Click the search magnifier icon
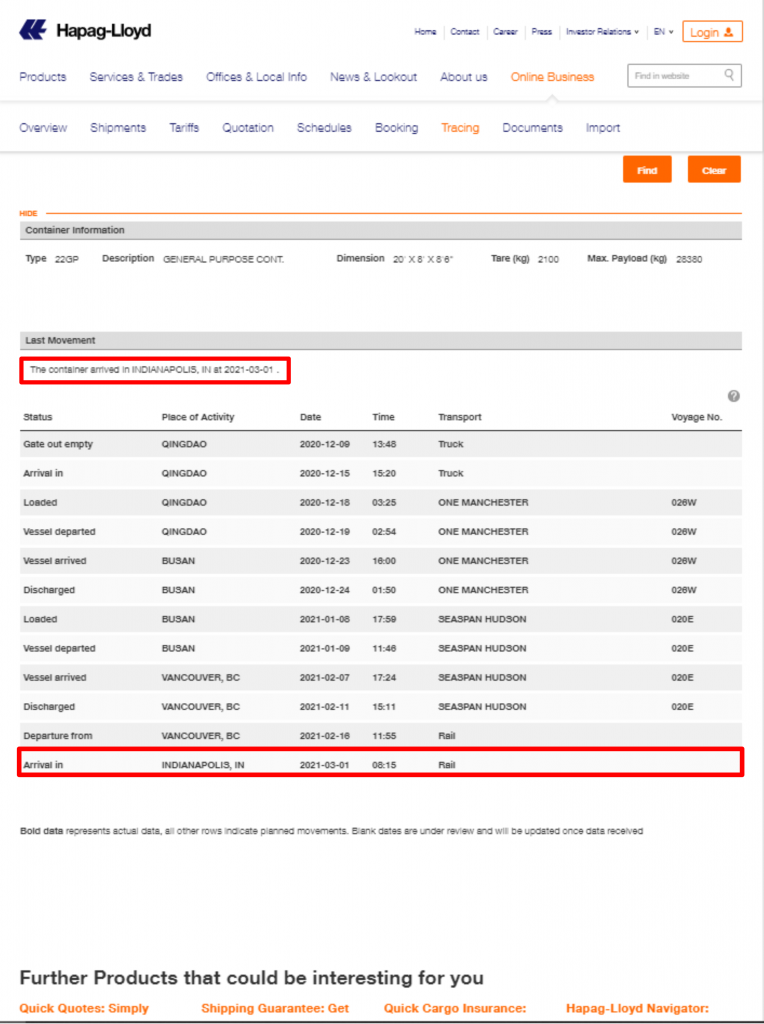This screenshot has height=1024, width=764. (x=730, y=75)
